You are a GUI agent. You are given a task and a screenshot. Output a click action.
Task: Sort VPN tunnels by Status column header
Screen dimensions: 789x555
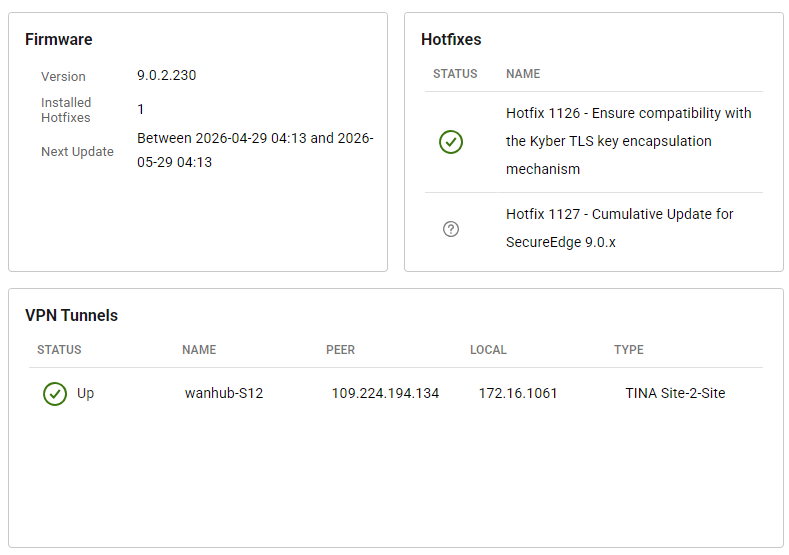pyautogui.click(x=59, y=350)
